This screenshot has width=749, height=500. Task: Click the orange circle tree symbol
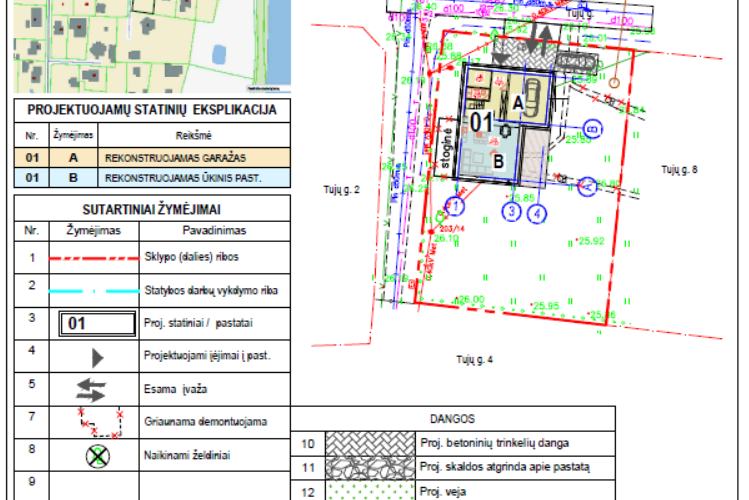[x=614, y=83]
